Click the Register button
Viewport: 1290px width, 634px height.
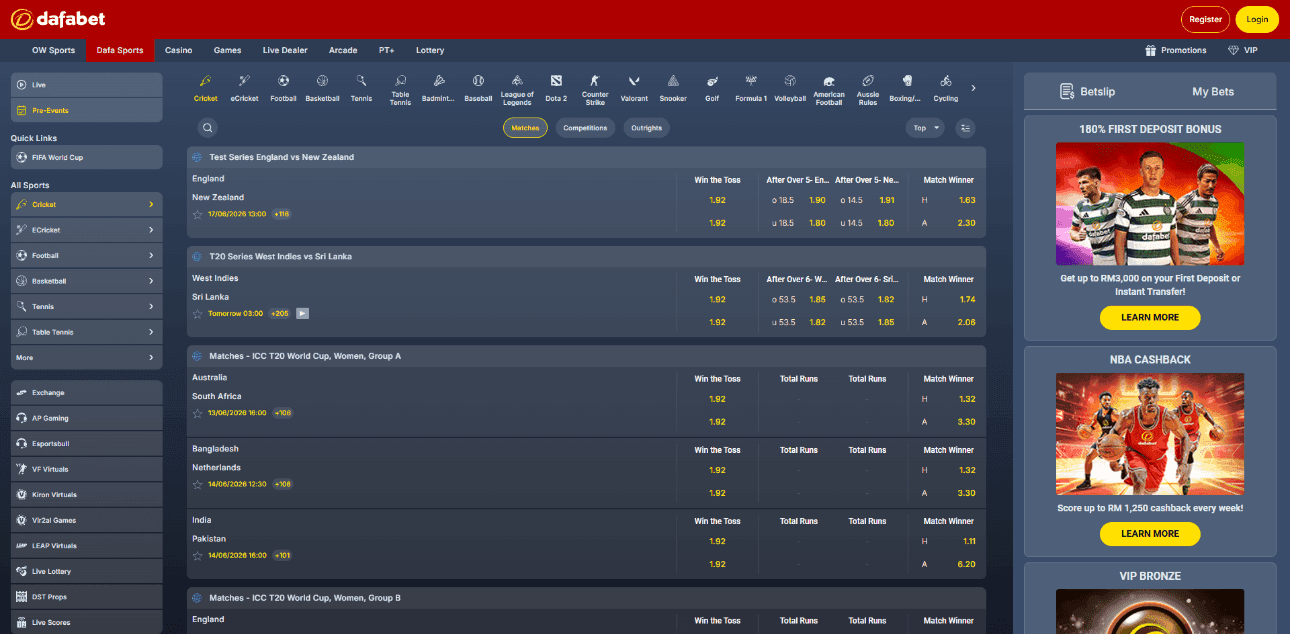point(1205,19)
